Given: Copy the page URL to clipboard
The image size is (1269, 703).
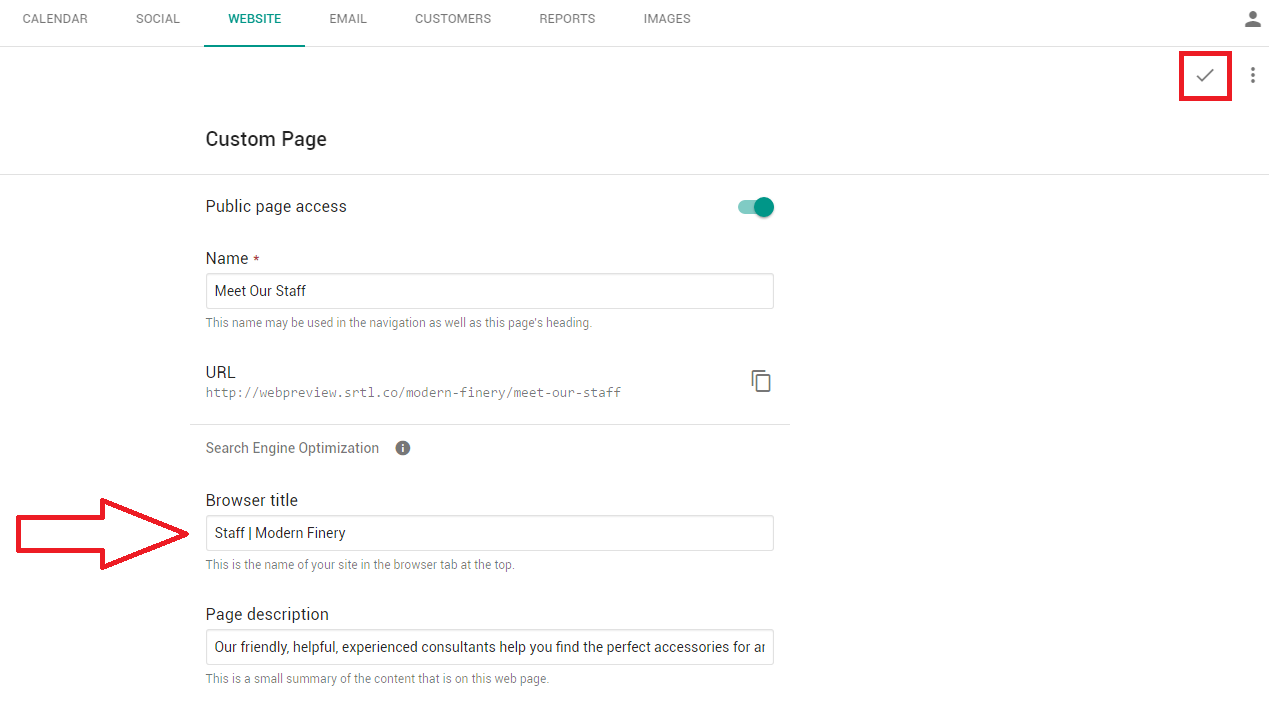Looking at the screenshot, I should (x=761, y=381).
